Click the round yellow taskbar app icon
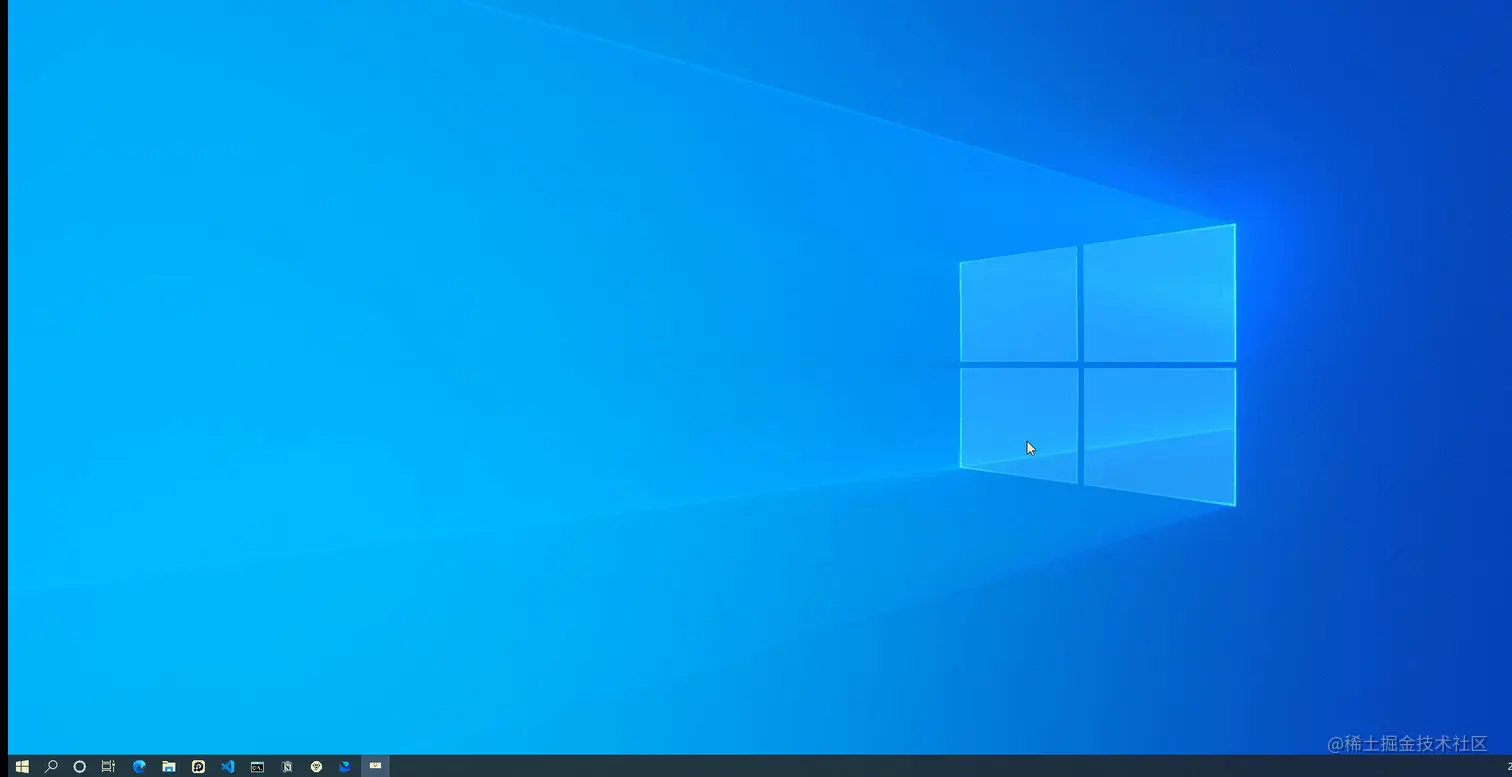The width and height of the screenshot is (1512, 777). pos(316,767)
